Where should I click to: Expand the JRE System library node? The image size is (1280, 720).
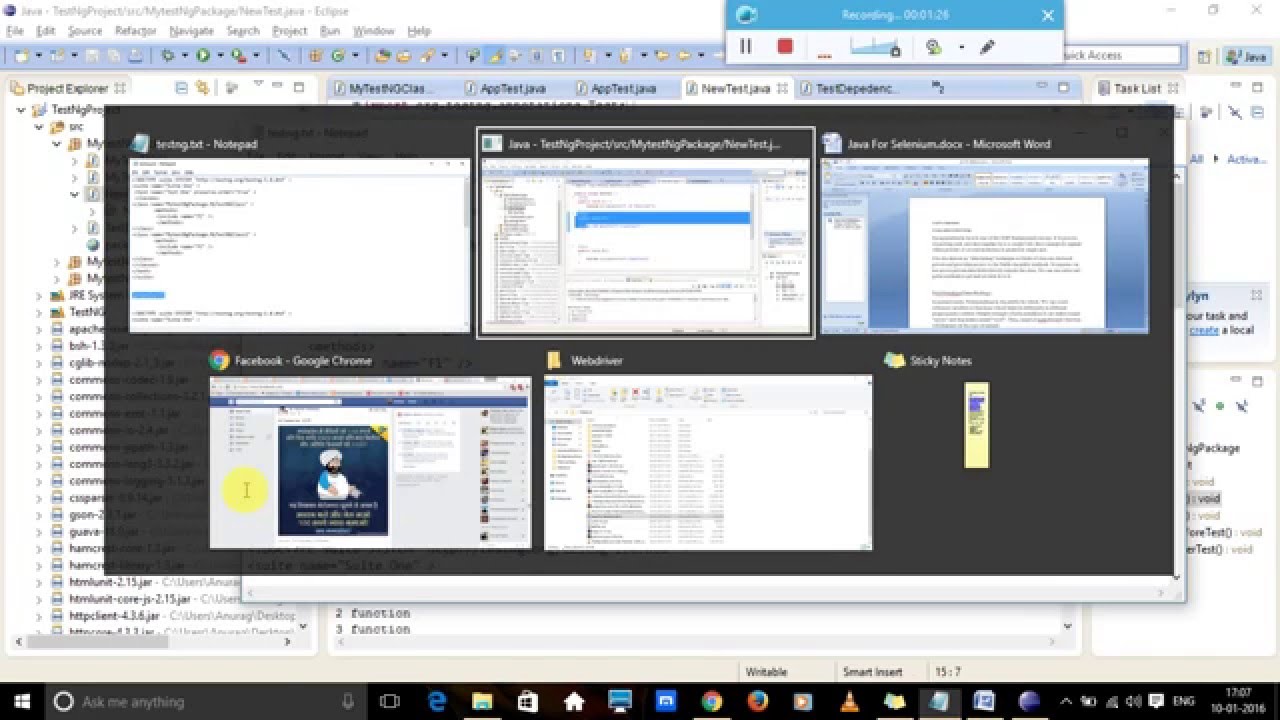[41, 296]
